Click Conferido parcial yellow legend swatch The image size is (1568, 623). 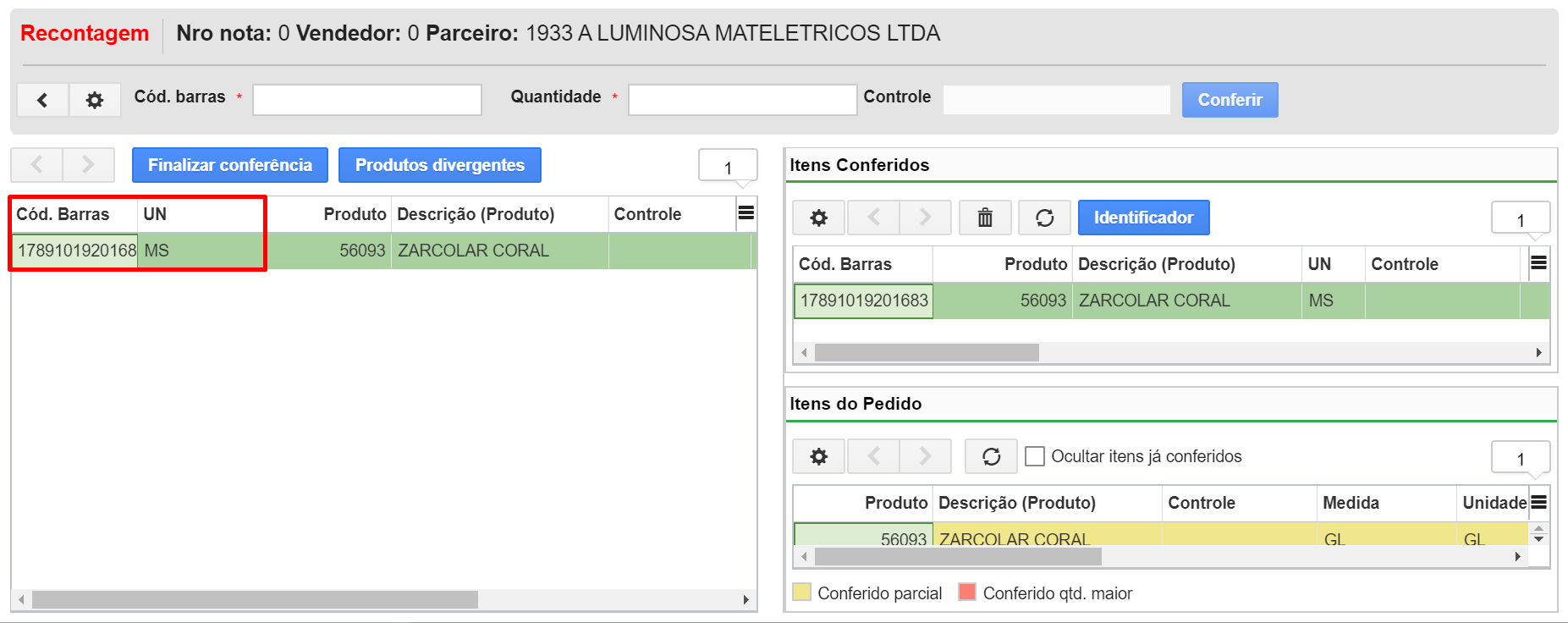coord(801,592)
